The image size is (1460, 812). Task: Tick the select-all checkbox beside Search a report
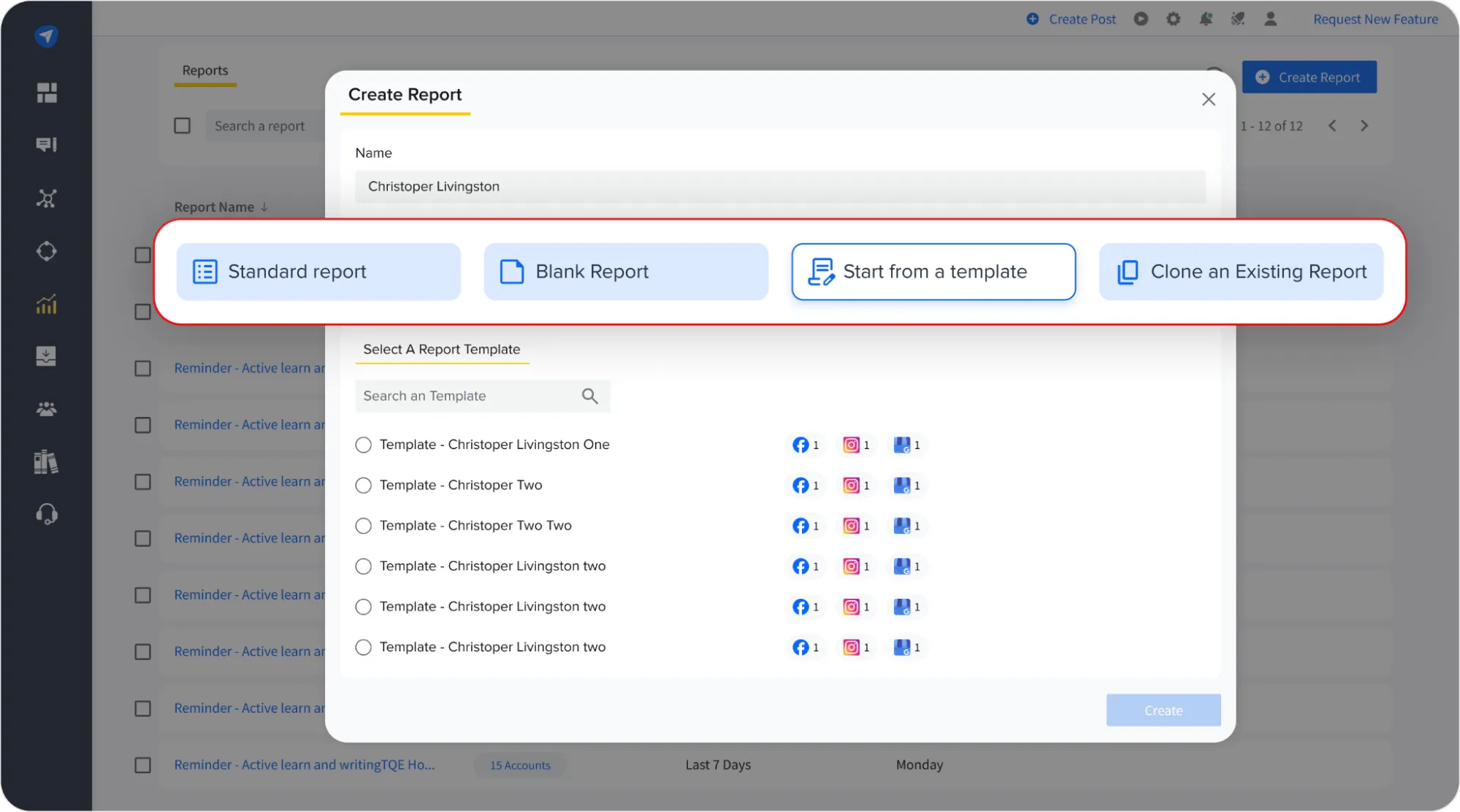tap(183, 126)
